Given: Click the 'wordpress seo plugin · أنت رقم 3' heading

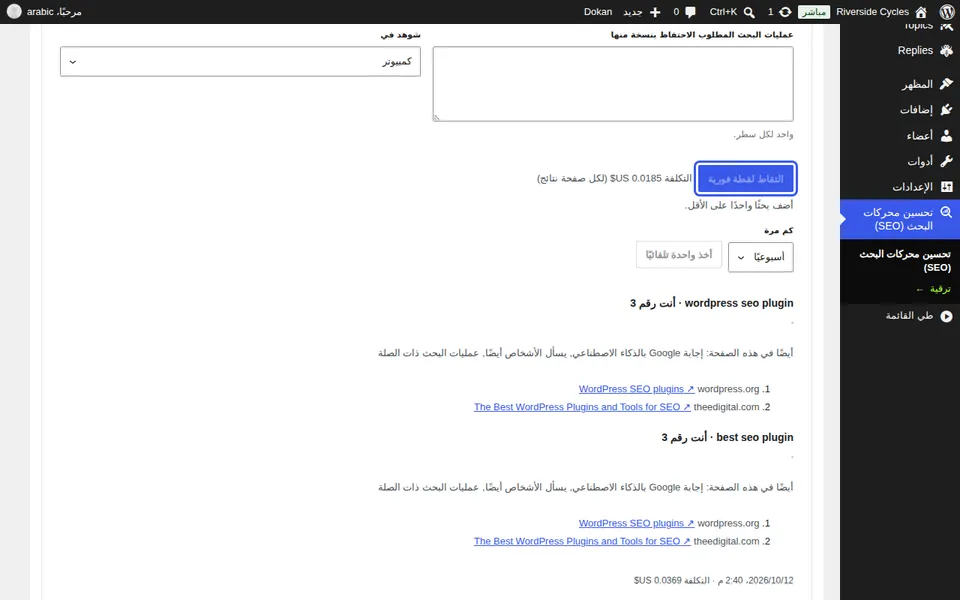Looking at the screenshot, I should tap(711, 303).
